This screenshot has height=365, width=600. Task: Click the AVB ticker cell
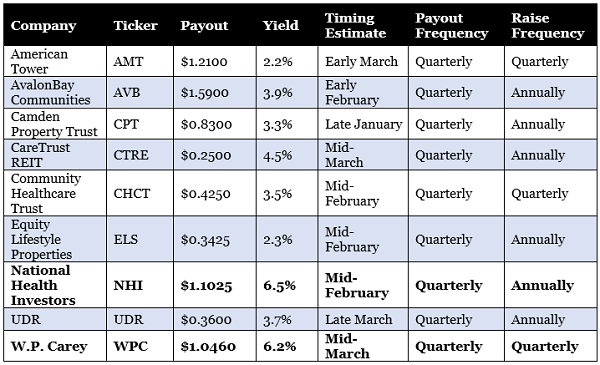pos(140,93)
